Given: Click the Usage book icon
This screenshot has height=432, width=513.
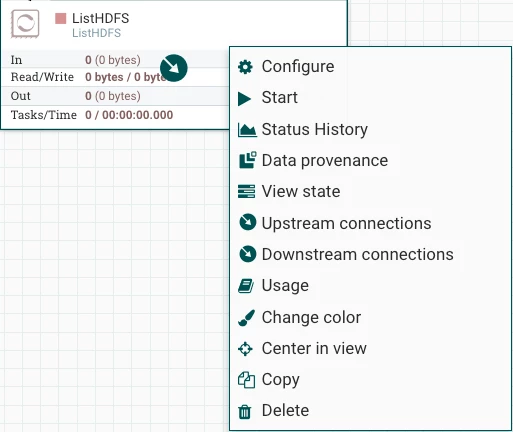Looking at the screenshot, I should [x=246, y=286].
